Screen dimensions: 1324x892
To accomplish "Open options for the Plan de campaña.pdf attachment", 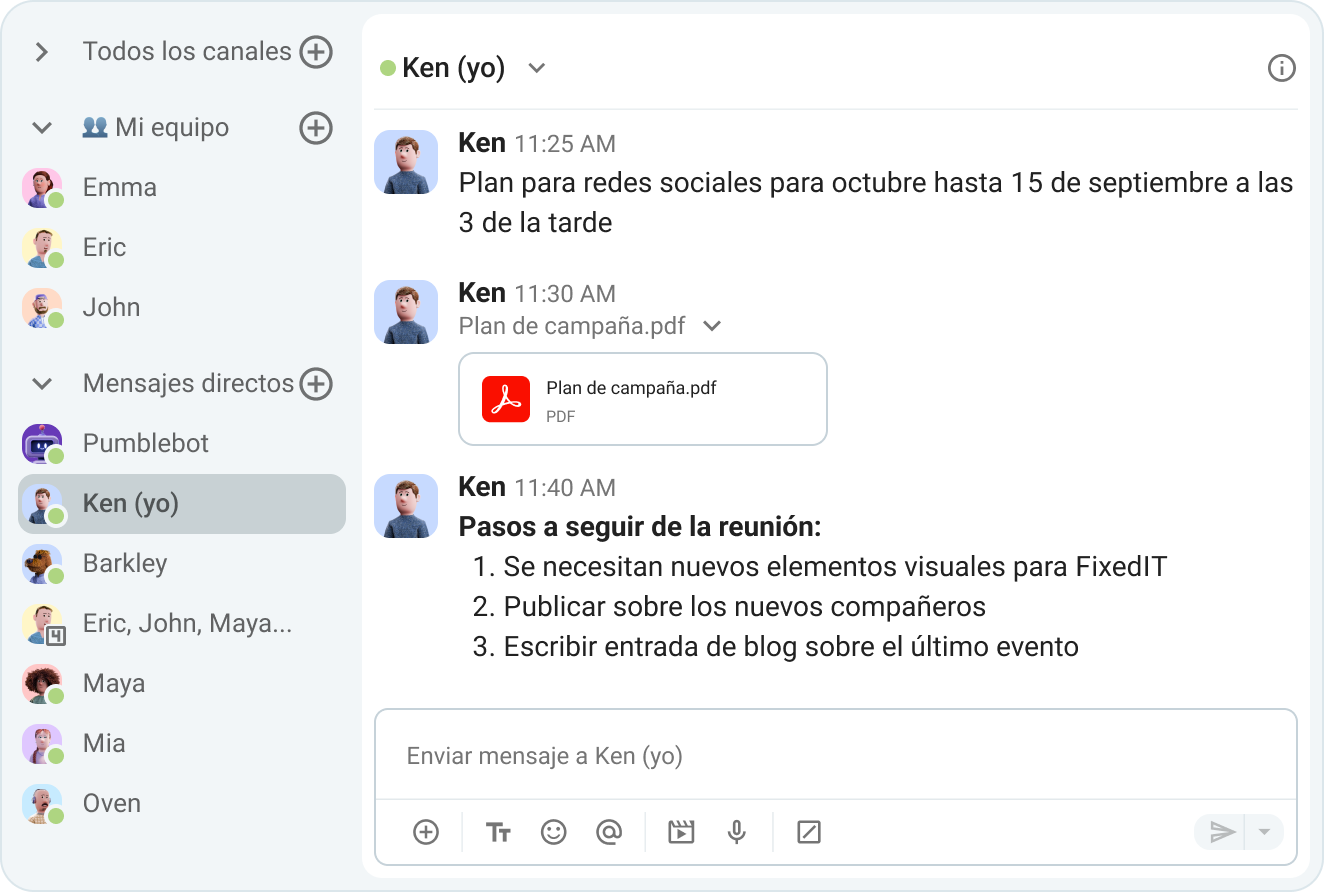I will [711, 326].
